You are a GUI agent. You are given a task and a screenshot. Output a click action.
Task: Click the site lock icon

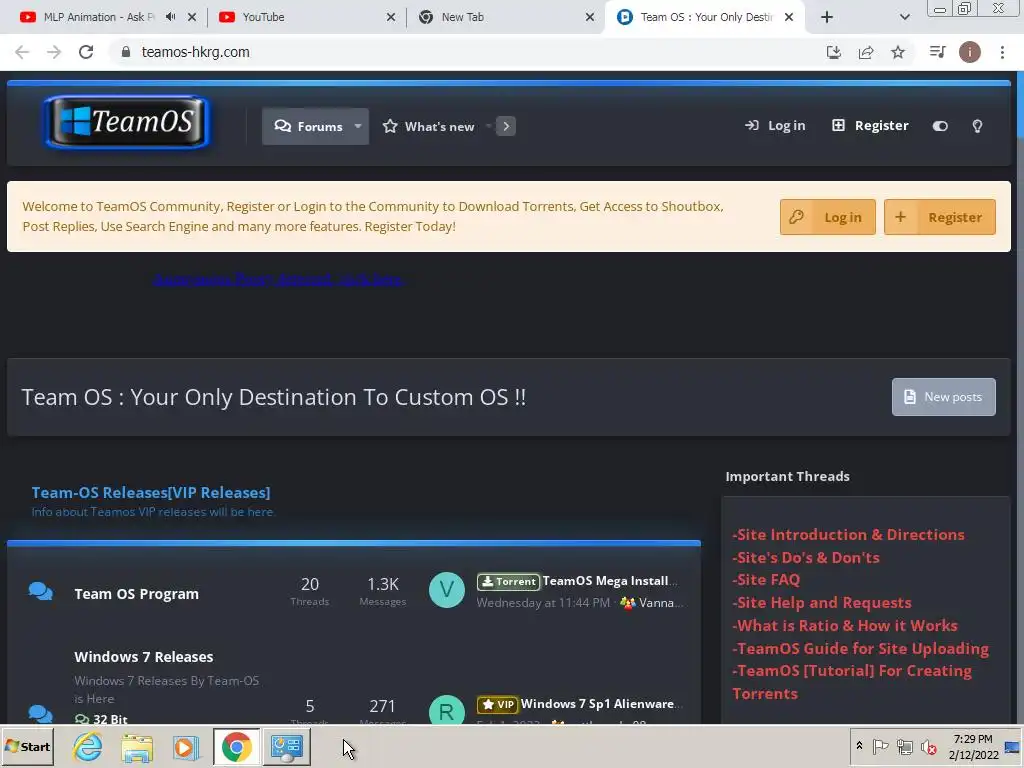point(126,52)
